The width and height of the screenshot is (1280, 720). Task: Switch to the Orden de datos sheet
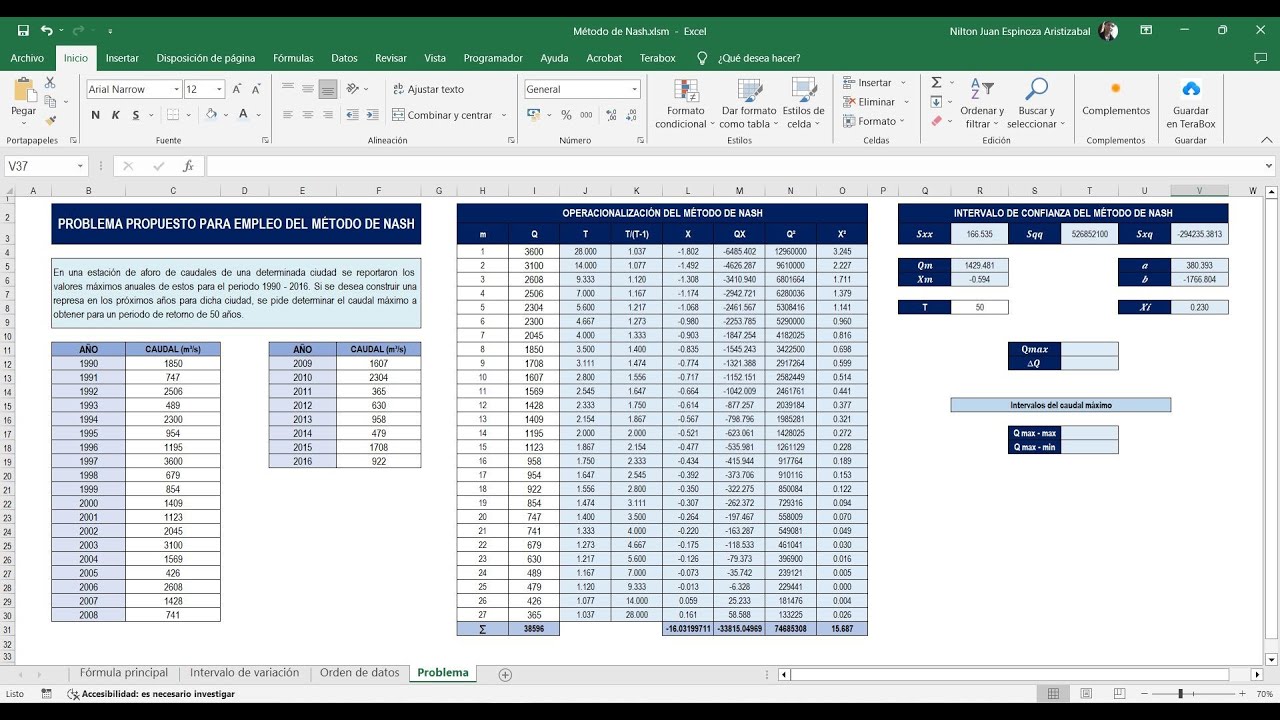(359, 673)
